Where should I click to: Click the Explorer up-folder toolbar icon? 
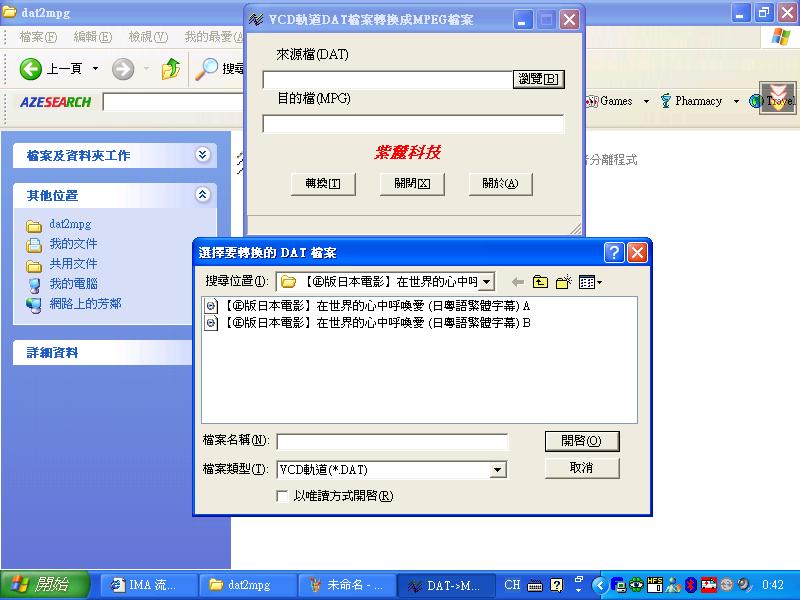coord(171,69)
